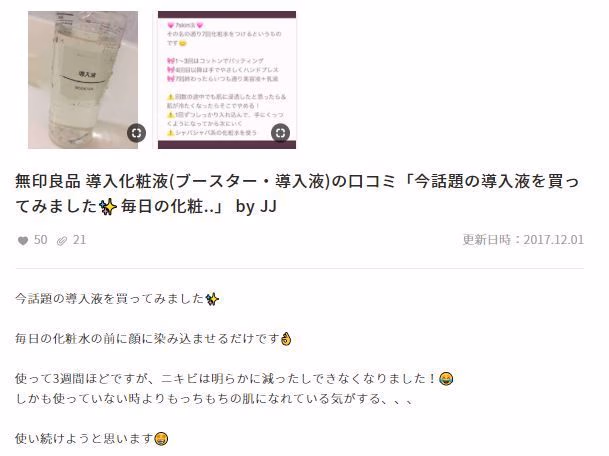Click the line しかも使っていない時よりもっちもち
The width and height of the screenshot is (609, 456).
[215, 399]
